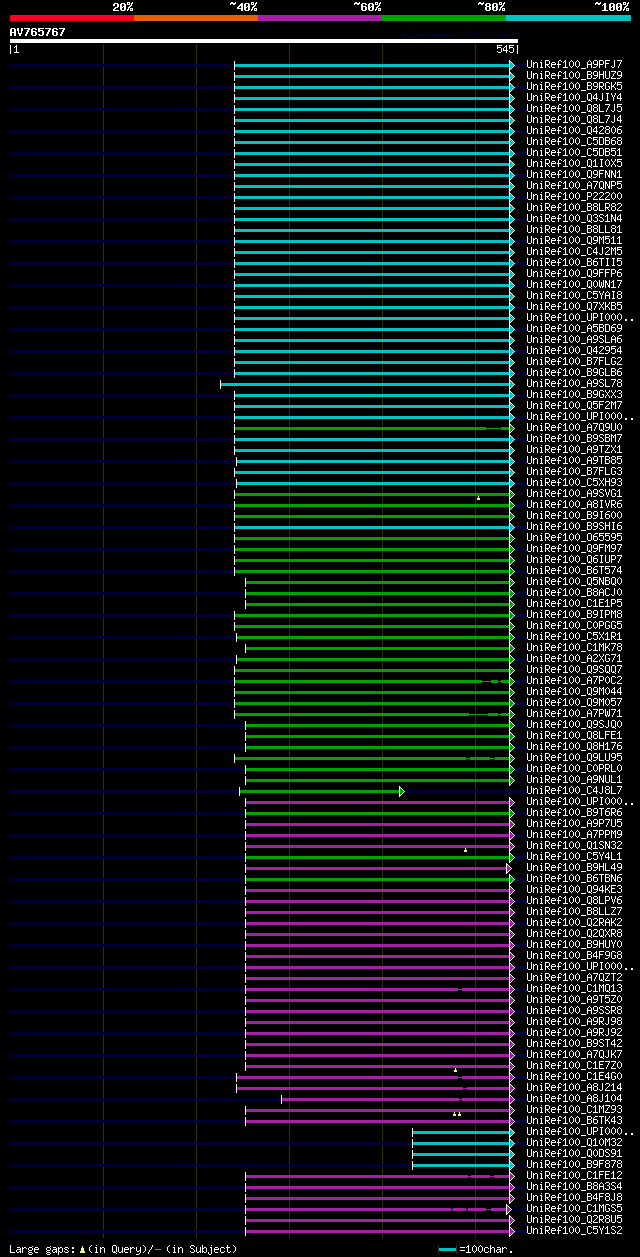Select the UniRef100_C1MGS5 label
This screenshot has width=640, height=1257.
click(574, 1208)
